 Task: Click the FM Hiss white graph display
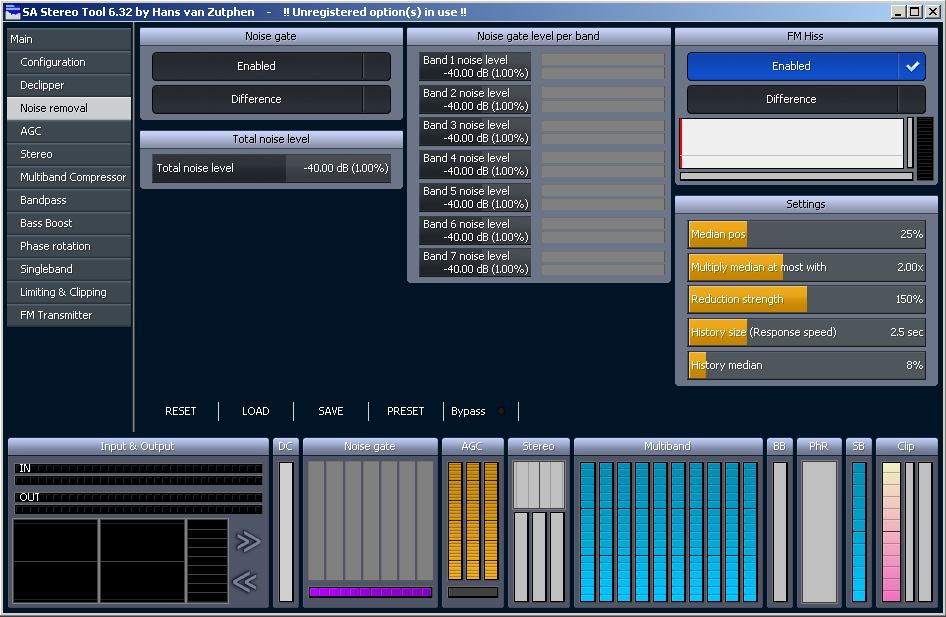tap(792, 144)
